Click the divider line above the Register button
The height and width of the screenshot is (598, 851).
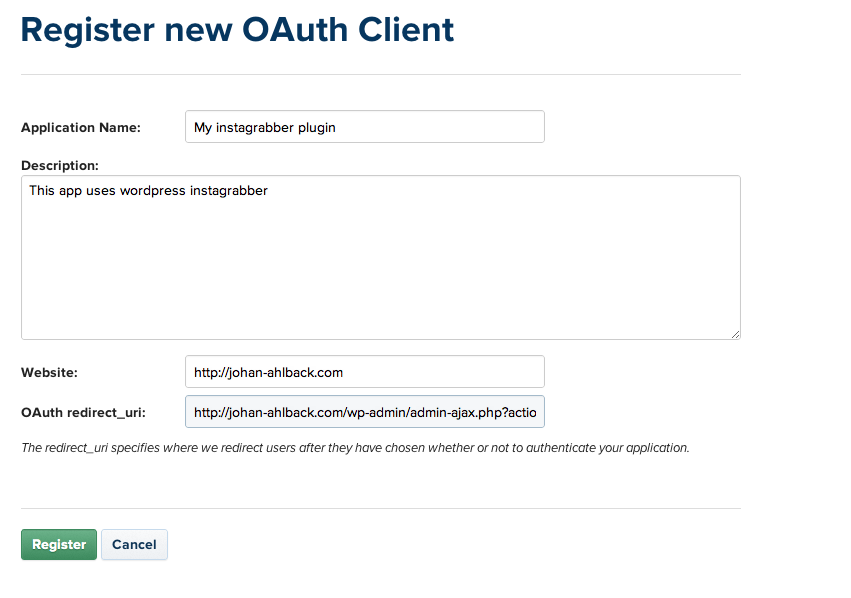click(x=381, y=508)
